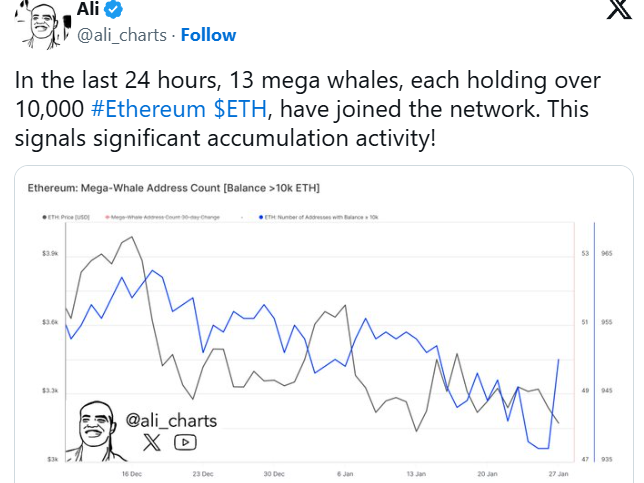Open the @ali_charts handle link
This screenshot has height=483, width=644.
(x=122, y=35)
